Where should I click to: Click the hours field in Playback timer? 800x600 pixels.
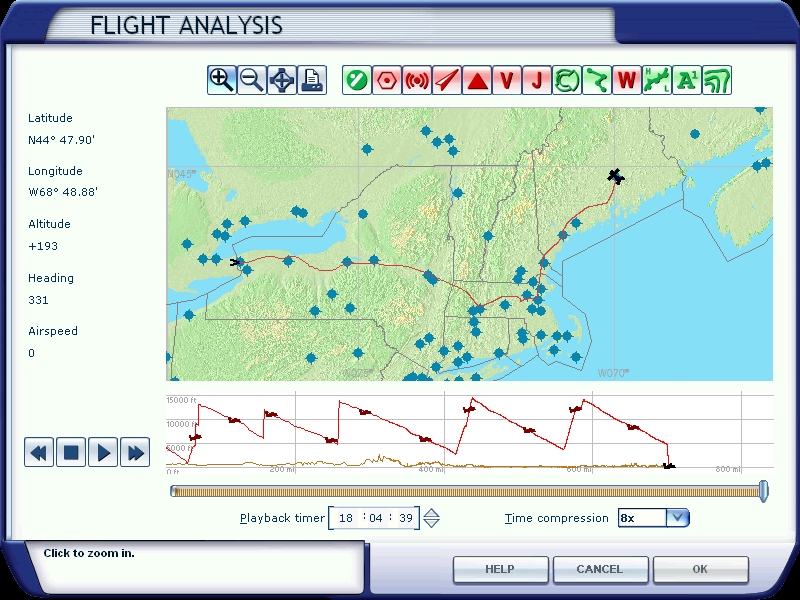click(346, 518)
